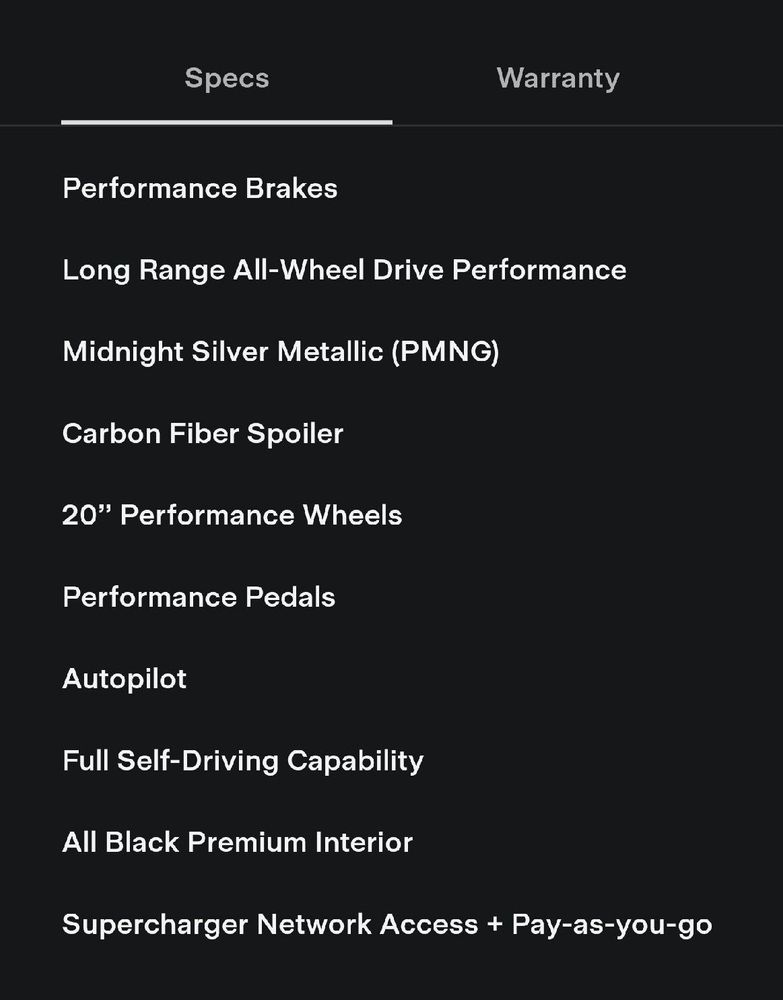Screen dimensions: 783x1000
Task: Tap the word Wheels in 20" Performance
Action: [x=353, y=515]
